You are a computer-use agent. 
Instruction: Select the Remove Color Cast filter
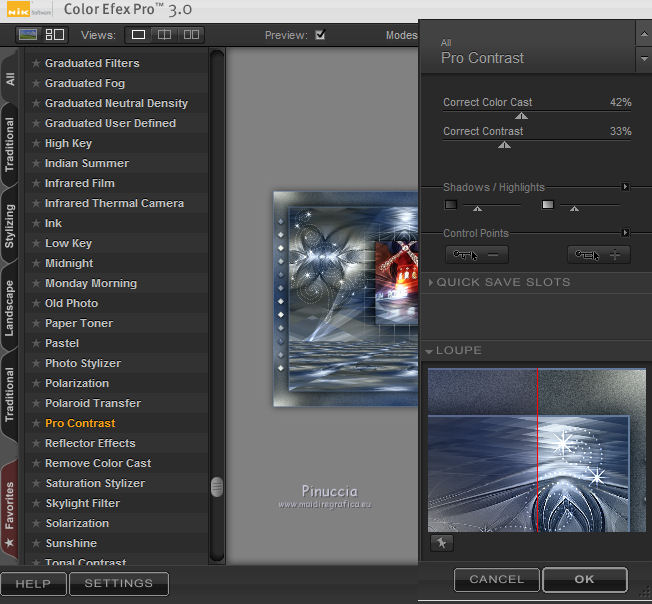(116, 463)
